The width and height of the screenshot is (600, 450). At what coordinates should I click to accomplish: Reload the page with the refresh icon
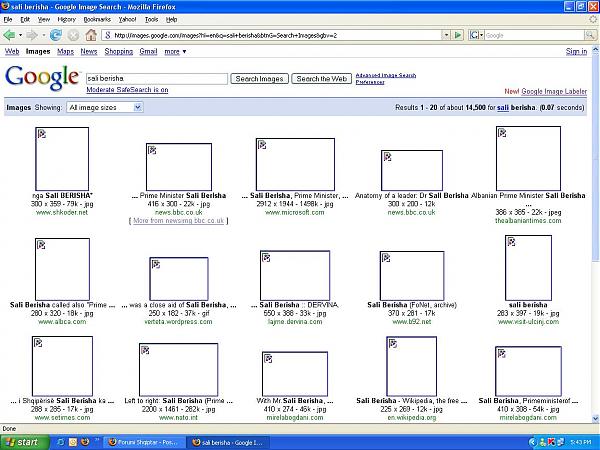coord(56,35)
